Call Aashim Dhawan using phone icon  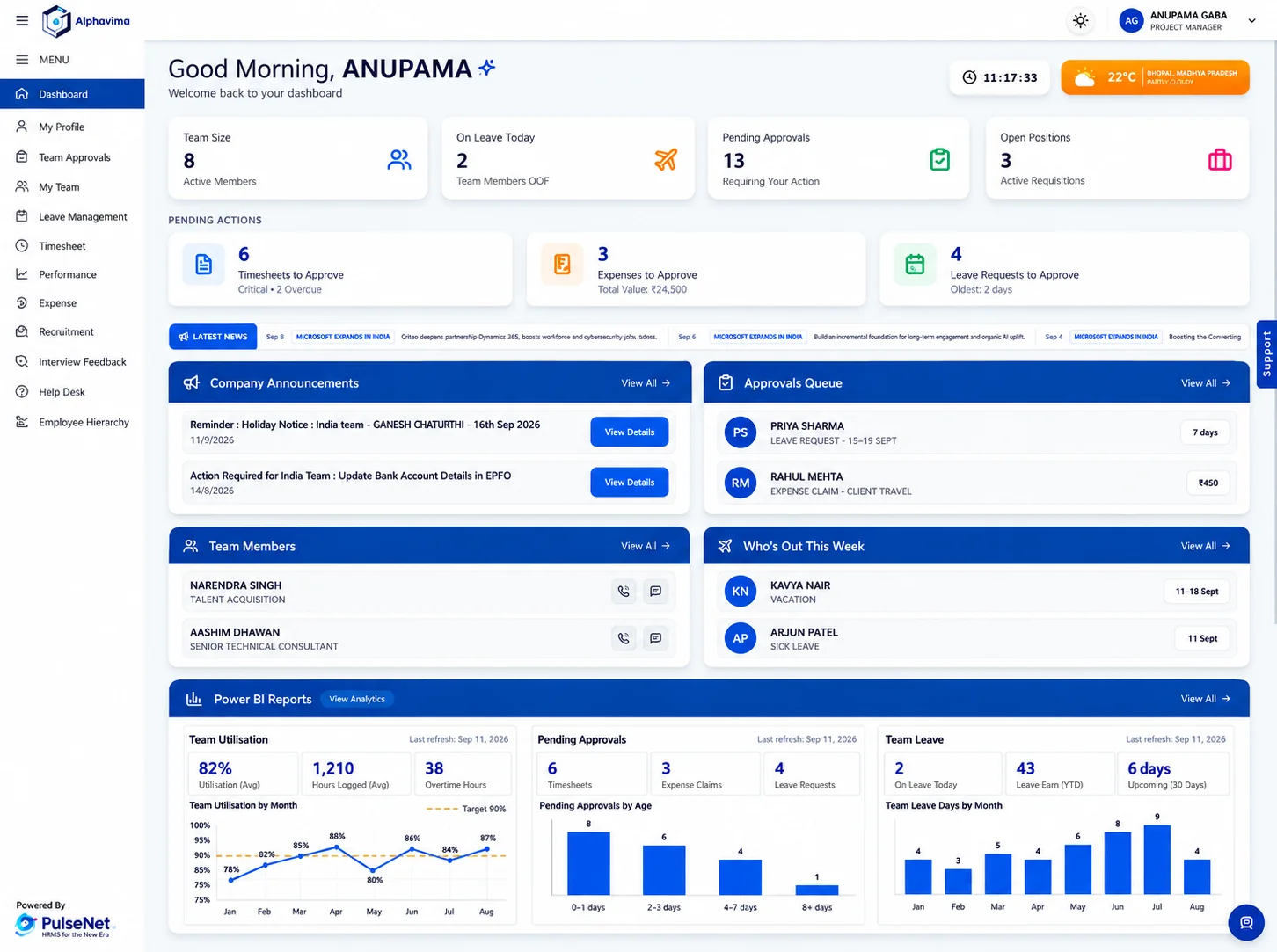tap(624, 638)
